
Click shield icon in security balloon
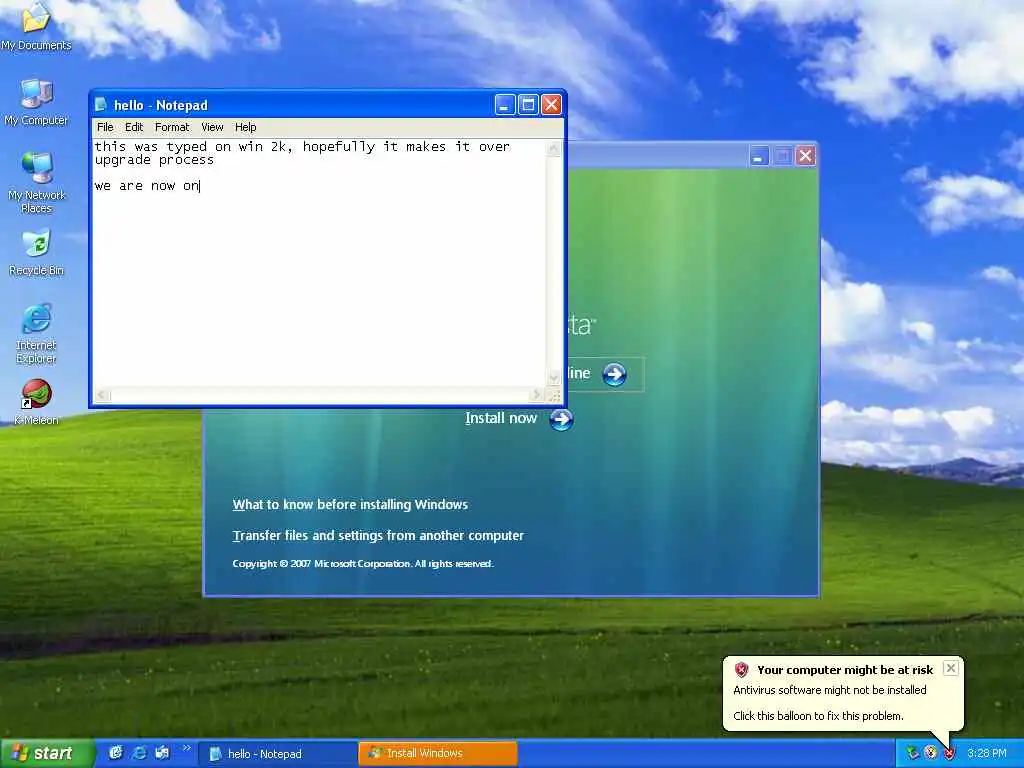pos(741,669)
